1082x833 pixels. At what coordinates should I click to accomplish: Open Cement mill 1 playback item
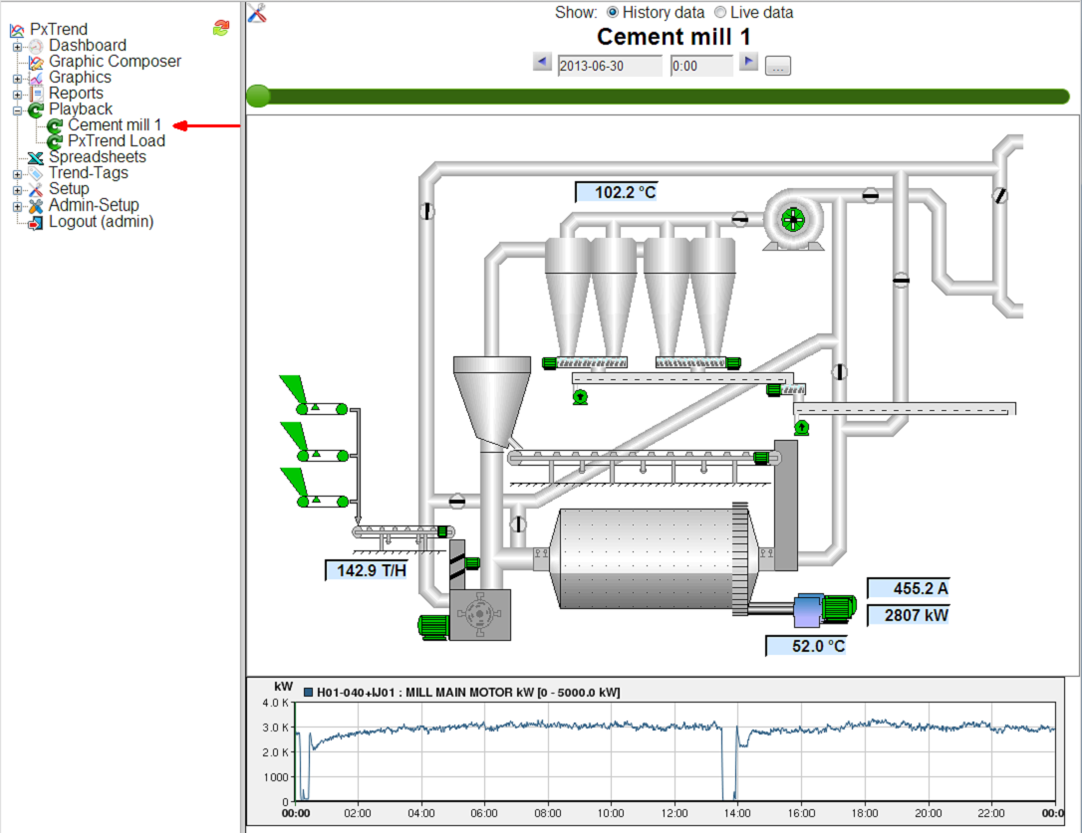tap(114, 125)
